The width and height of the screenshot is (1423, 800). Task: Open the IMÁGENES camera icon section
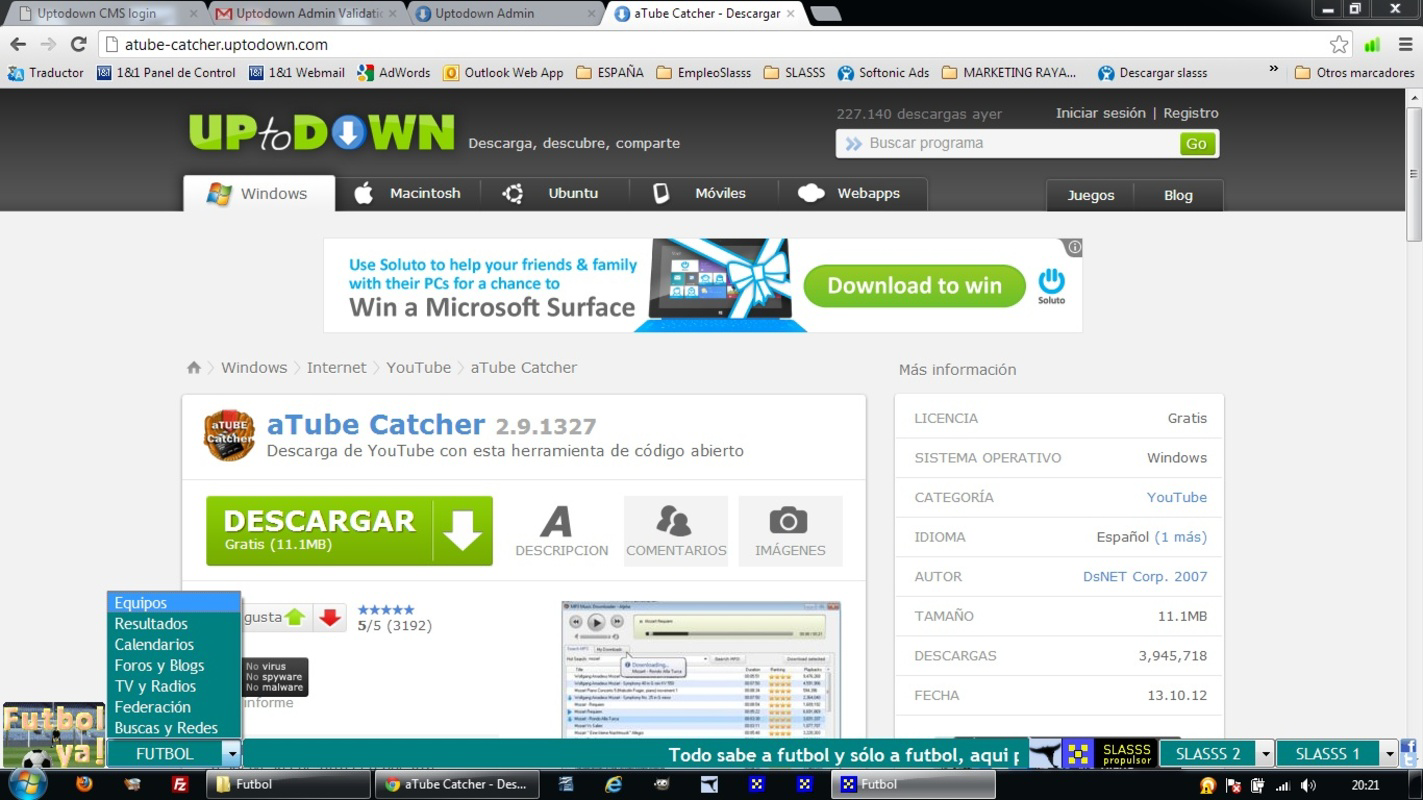(790, 531)
